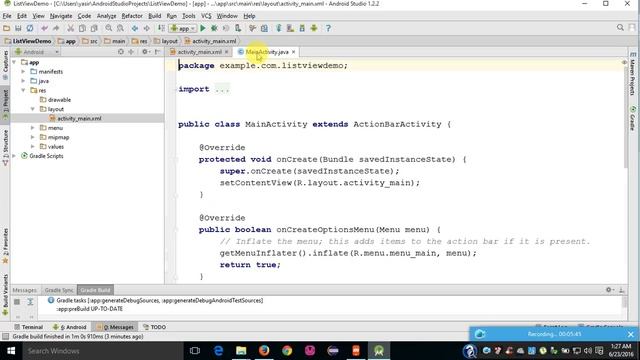The height and width of the screenshot is (360, 640).
Task: Click the Paste toolbar icon
Action: (x=94, y=28)
